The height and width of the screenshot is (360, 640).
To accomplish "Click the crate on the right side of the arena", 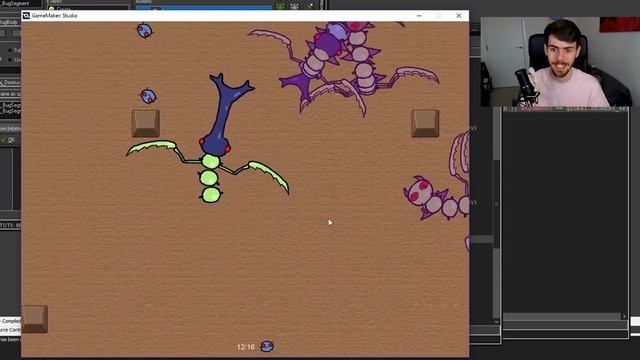I will tap(425, 123).
